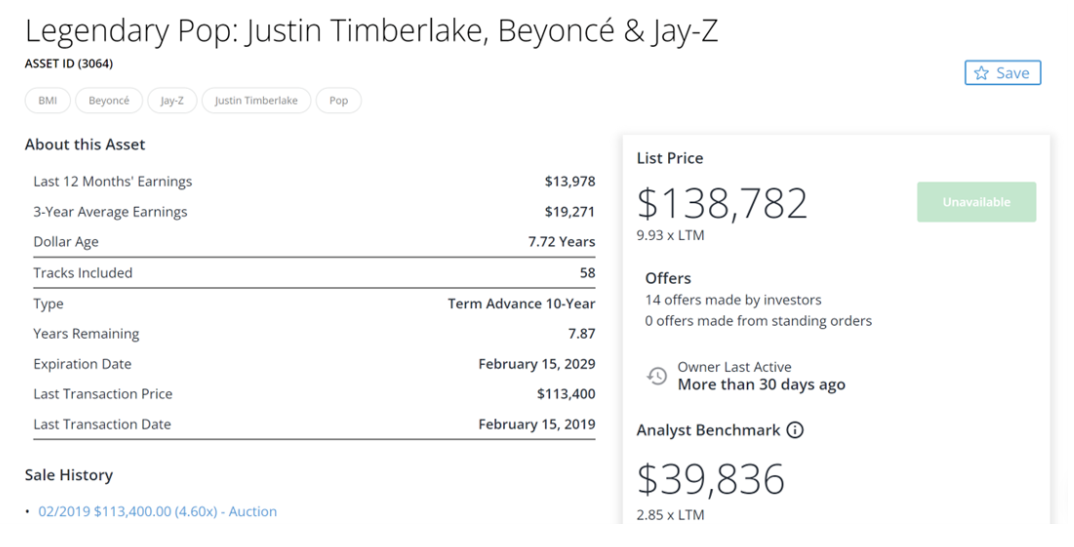The image size is (1074, 547).
Task: Click the Pop genre tag
Action: point(338,101)
